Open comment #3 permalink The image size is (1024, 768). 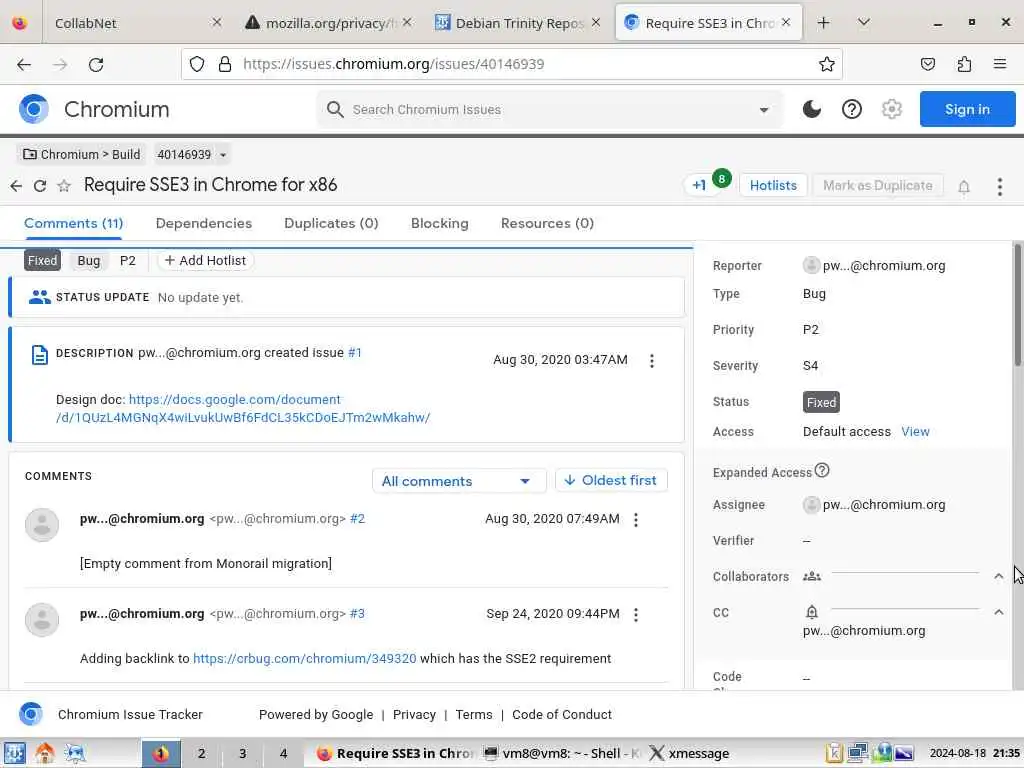(357, 614)
